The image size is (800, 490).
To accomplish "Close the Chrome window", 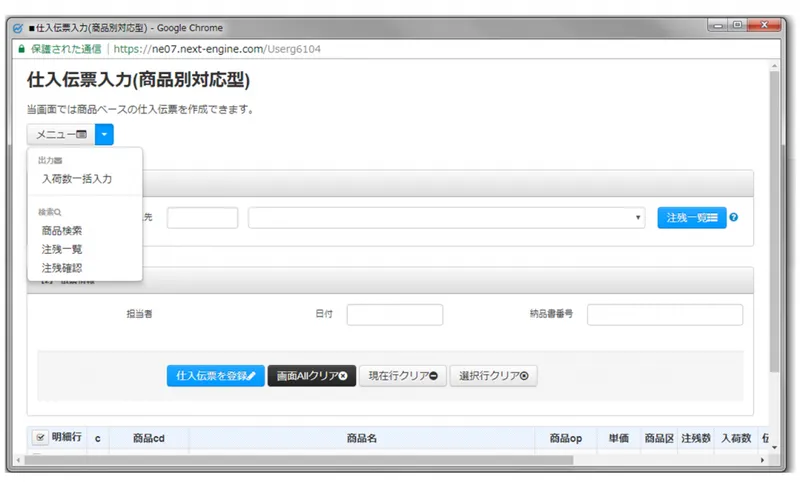I will [764, 24].
